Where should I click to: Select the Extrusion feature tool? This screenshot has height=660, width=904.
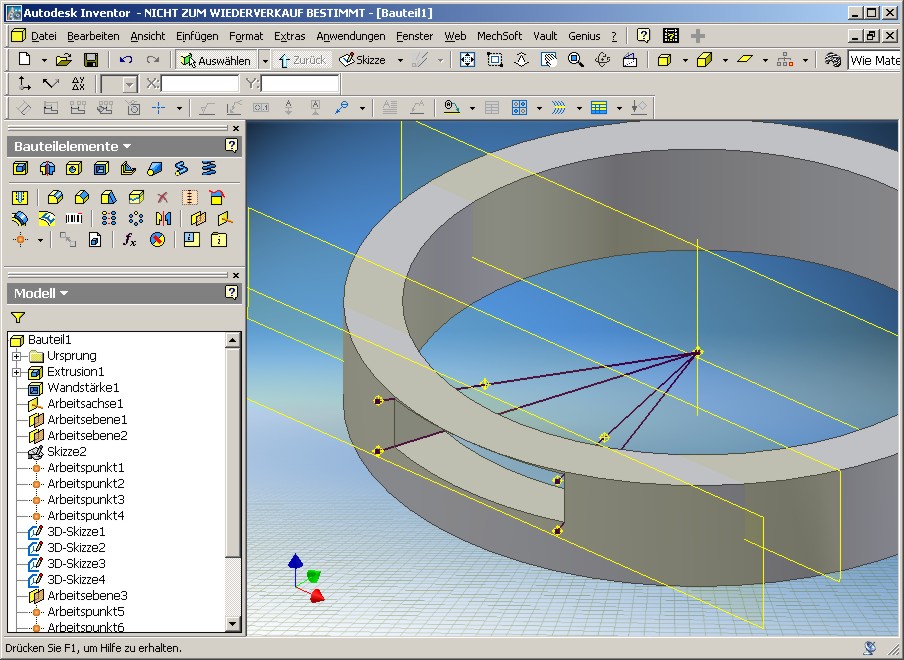[21, 169]
